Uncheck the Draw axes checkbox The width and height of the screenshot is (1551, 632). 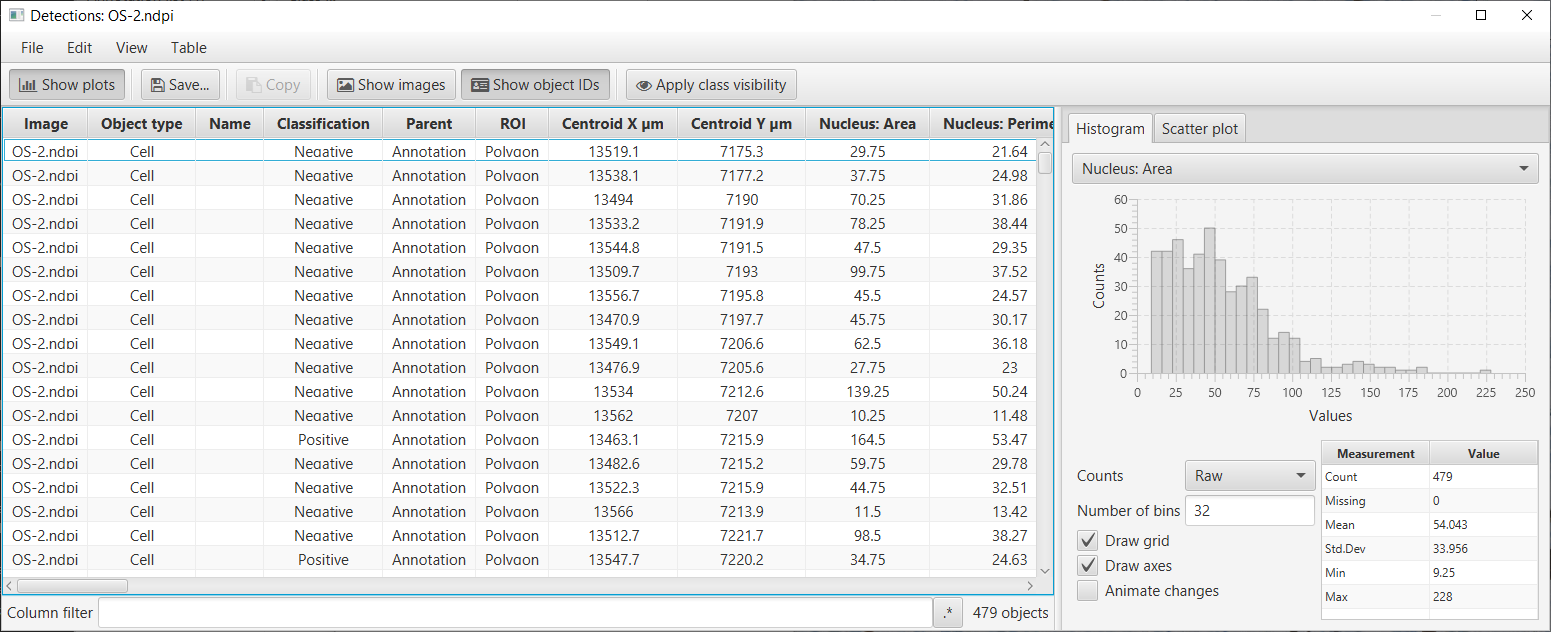click(1087, 566)
